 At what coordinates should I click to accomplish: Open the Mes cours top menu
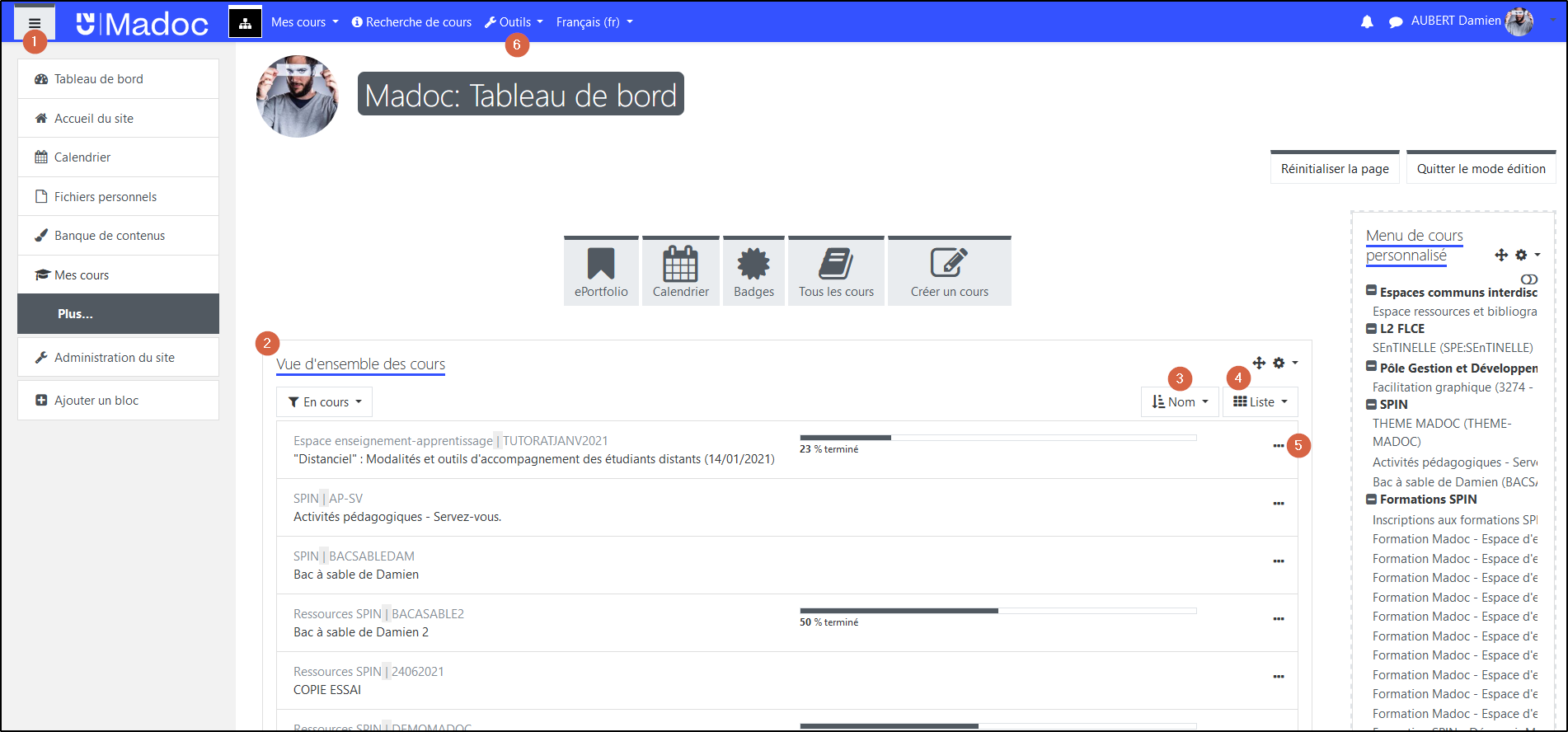click(304, 22)
